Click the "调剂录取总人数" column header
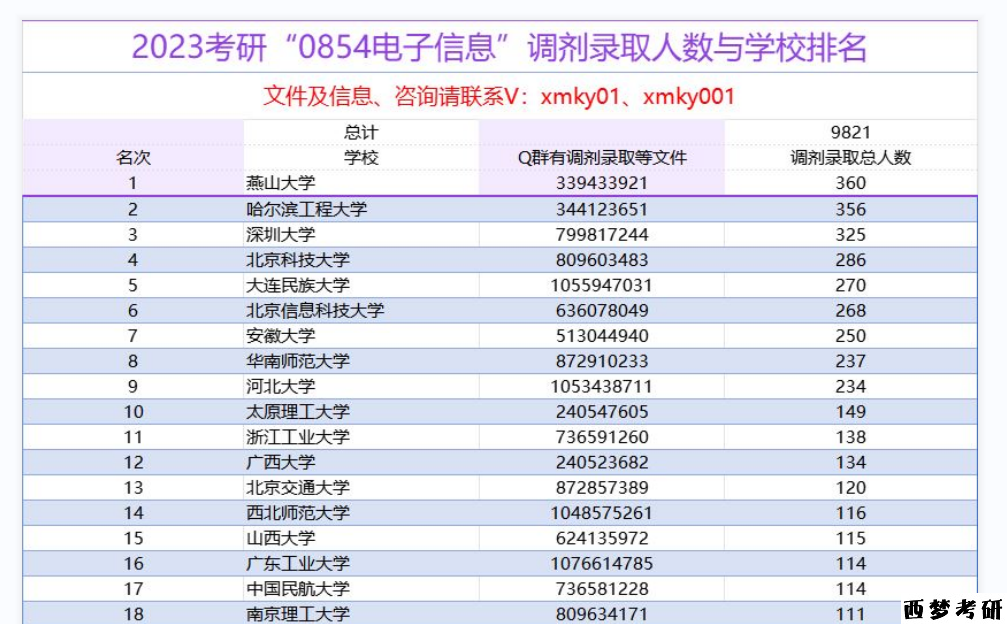This screenshot has width=1007, height=624. (850, 157)
